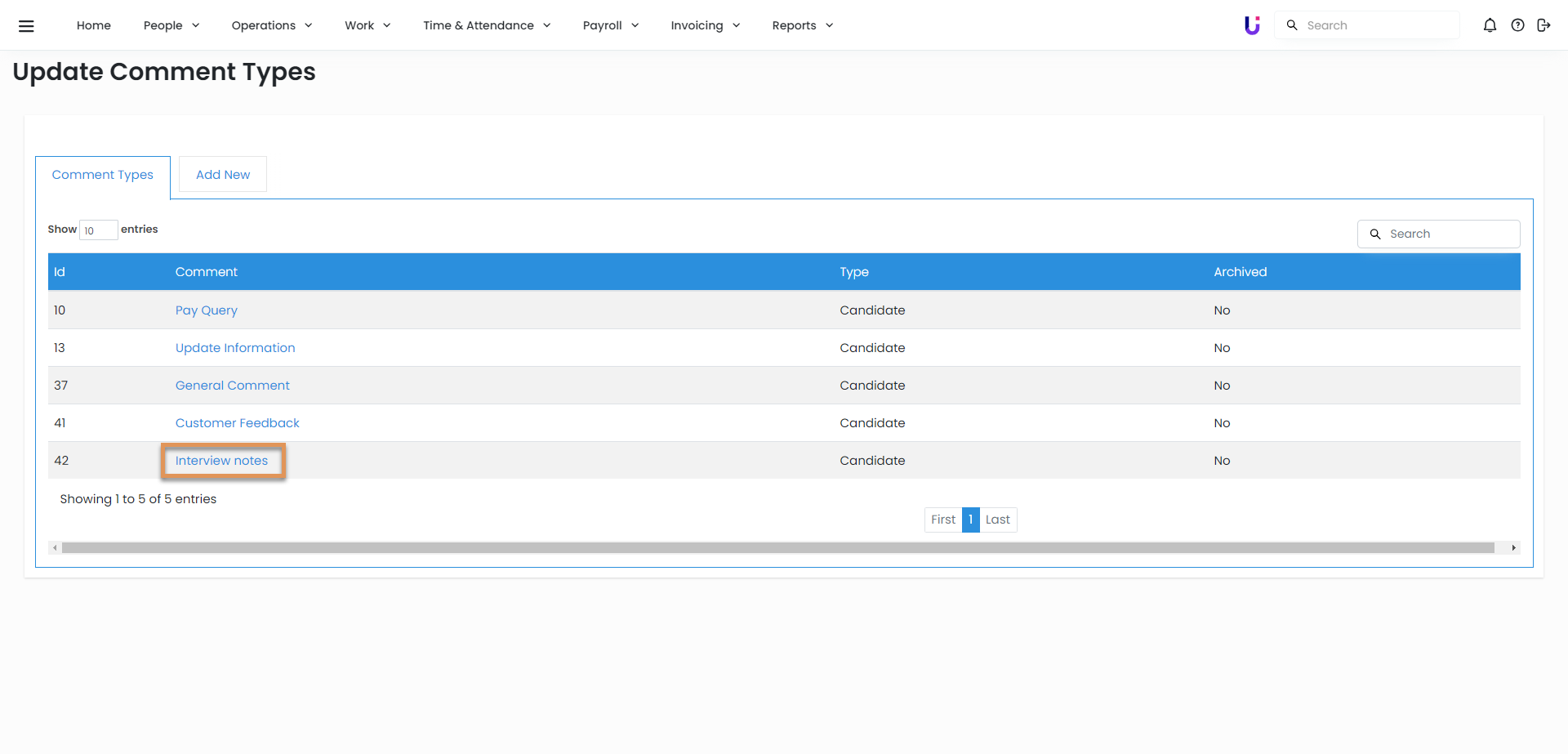Click the logout icon
The width and height of the screenshot is (1568, 754).
(1543, 25)
